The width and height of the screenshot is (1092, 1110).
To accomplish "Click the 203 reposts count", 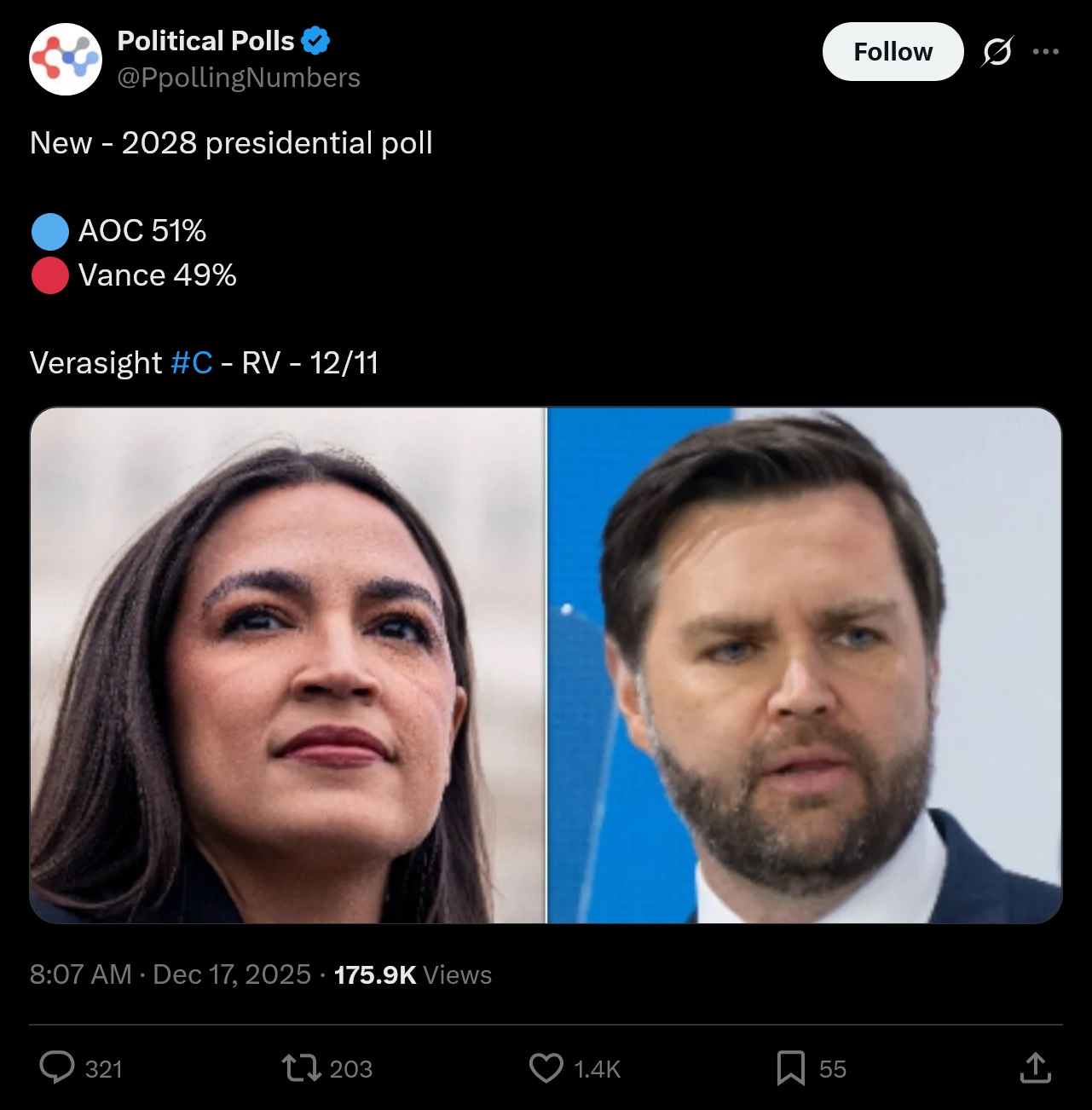I will coord(350,1069).
